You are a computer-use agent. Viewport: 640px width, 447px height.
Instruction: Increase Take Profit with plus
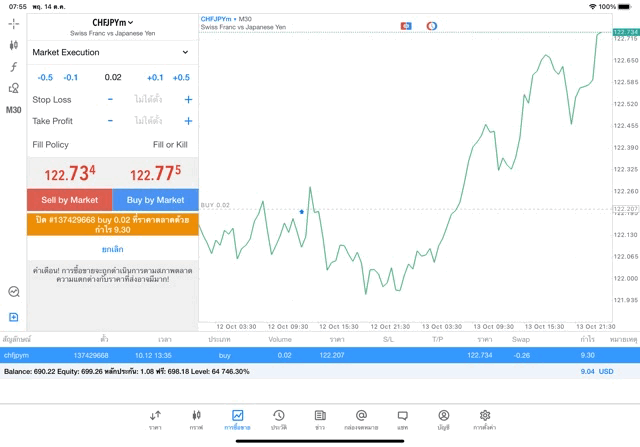188,121
